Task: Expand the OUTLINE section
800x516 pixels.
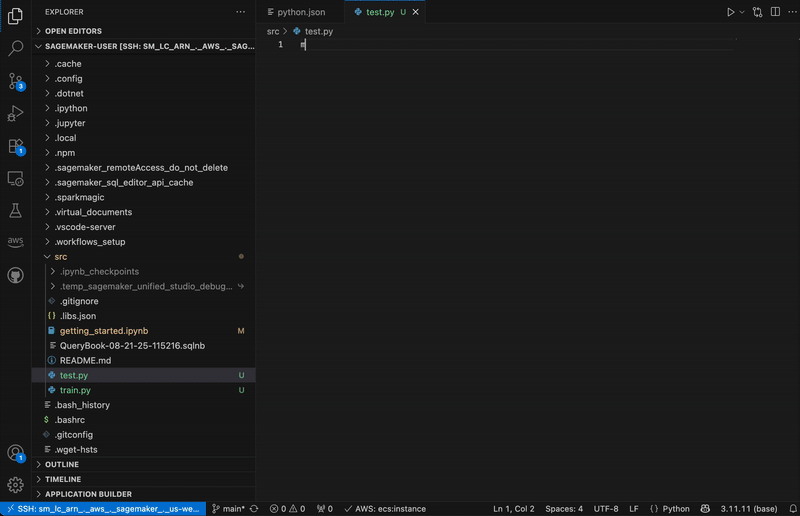Action: pyautogui.click(x=62, y=464)
